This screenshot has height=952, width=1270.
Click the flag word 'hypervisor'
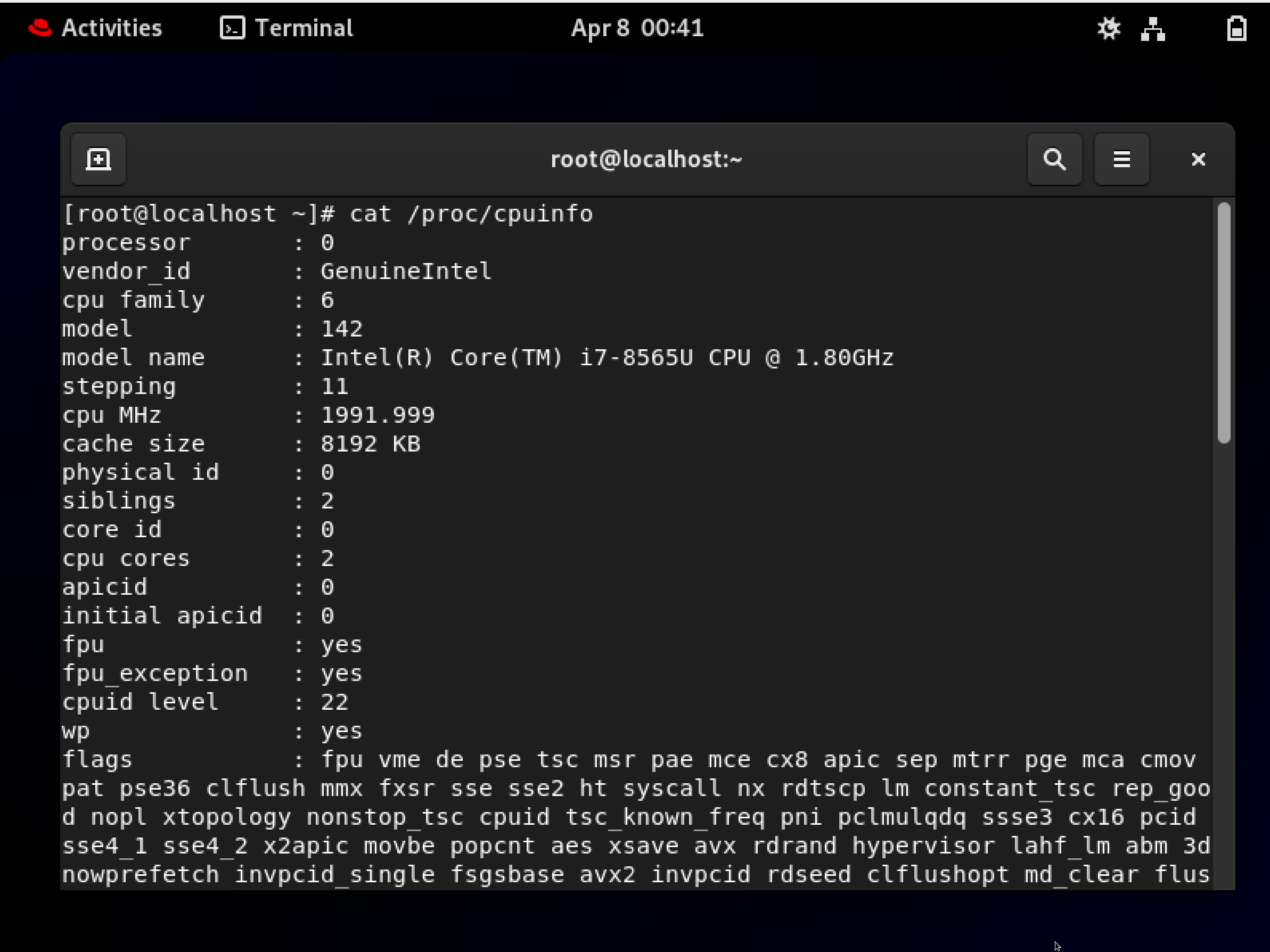(x=923, y=846)
